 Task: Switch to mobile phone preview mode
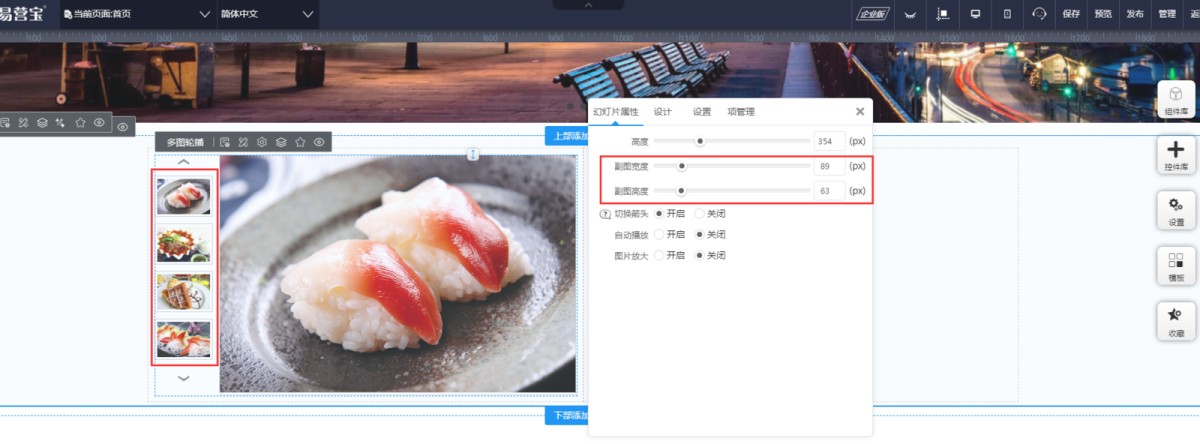1007,14
